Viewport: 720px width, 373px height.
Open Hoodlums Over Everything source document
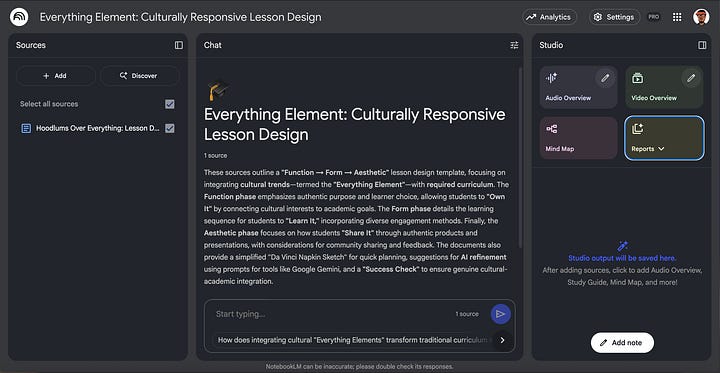pyautogui.click(x=97, y=128)
